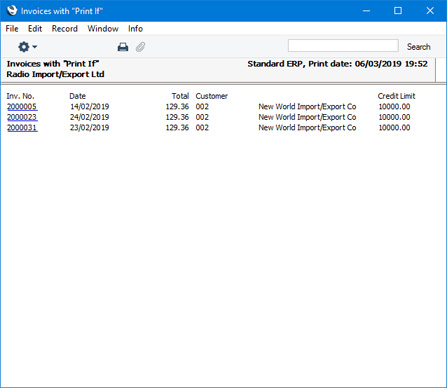Click date 24/02/2019
The image size is (447, 388).
coord(89,117)
